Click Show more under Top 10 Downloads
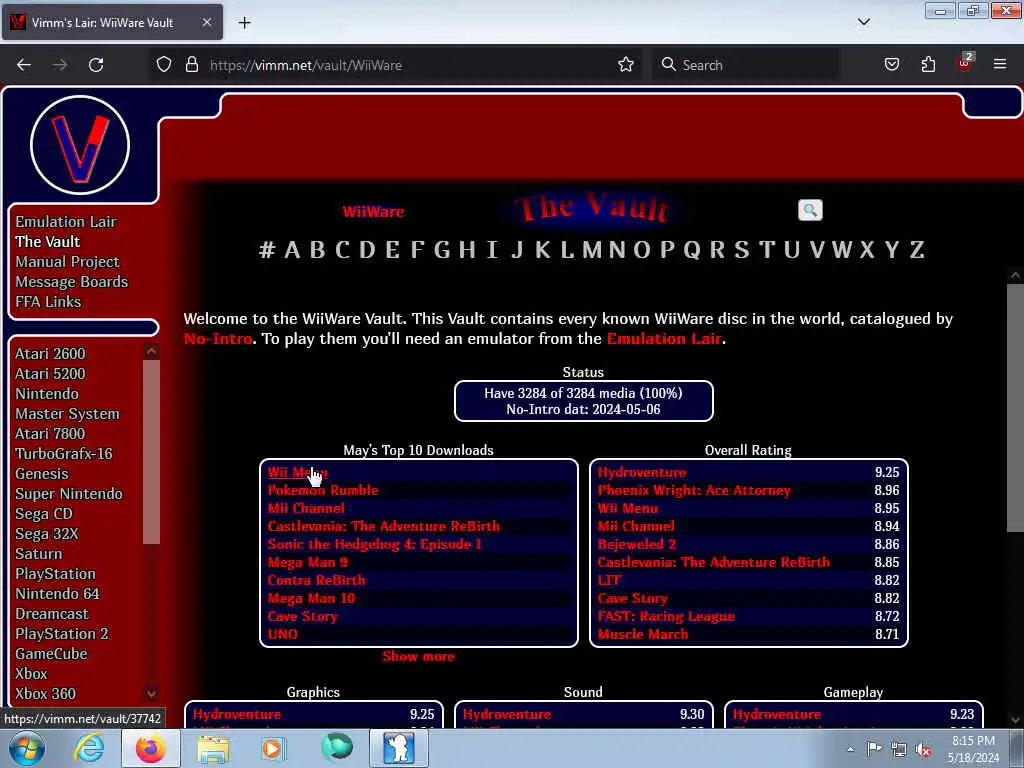 (x=419, y=656)
